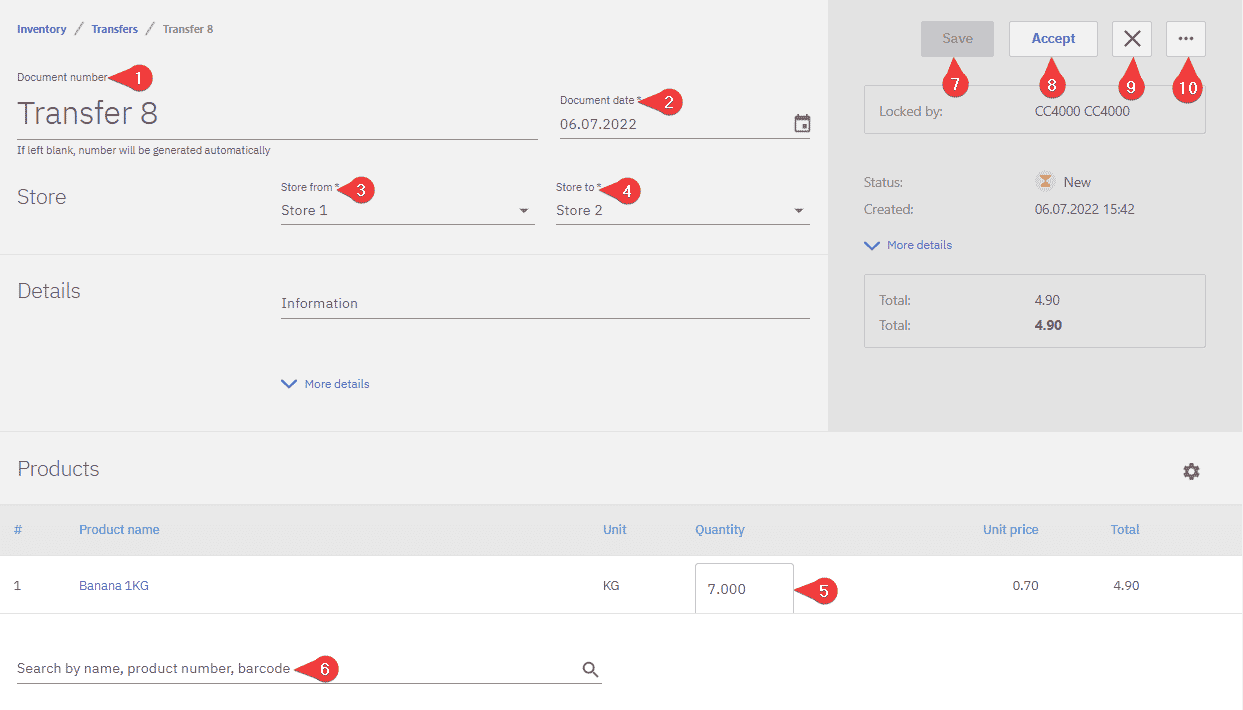1243x710 pixels.
Task: Open the Products table settings gear
Action: point(1190,471)
